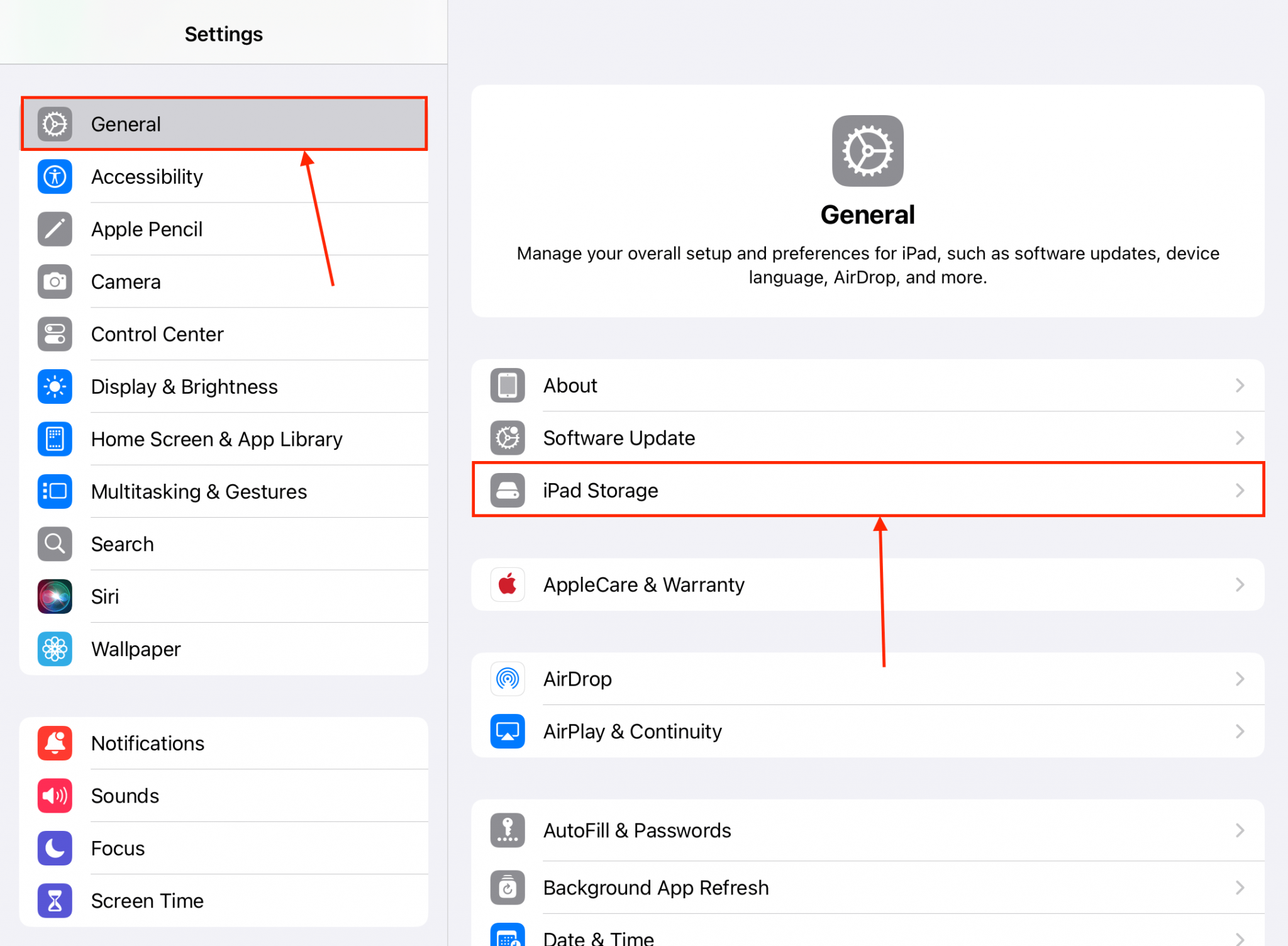Select the Accessibility icon in the sidebar
The height and width of the screenshot is (946, 1288).
coord(54,177)
